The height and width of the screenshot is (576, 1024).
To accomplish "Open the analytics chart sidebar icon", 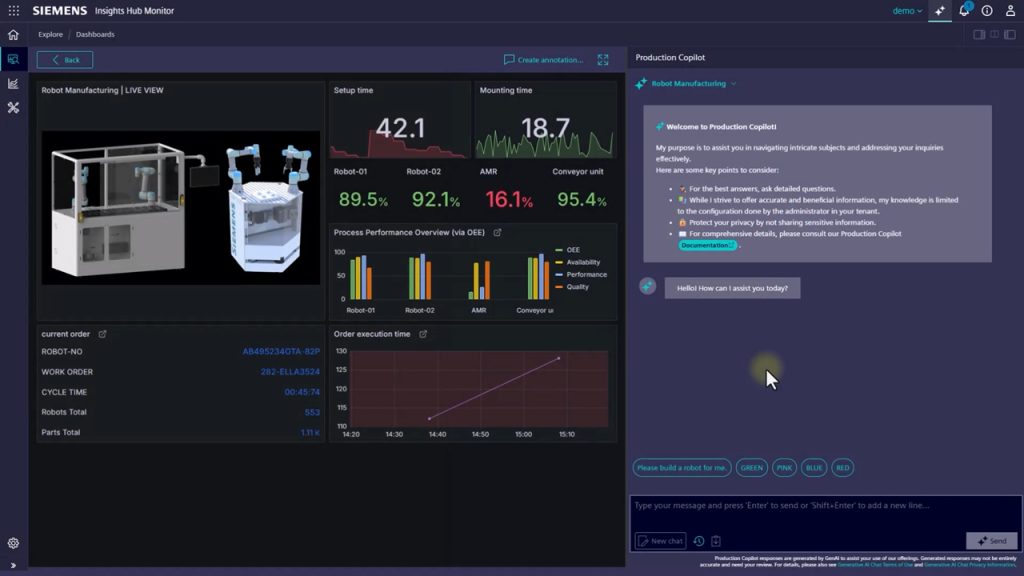I will 13,84.
